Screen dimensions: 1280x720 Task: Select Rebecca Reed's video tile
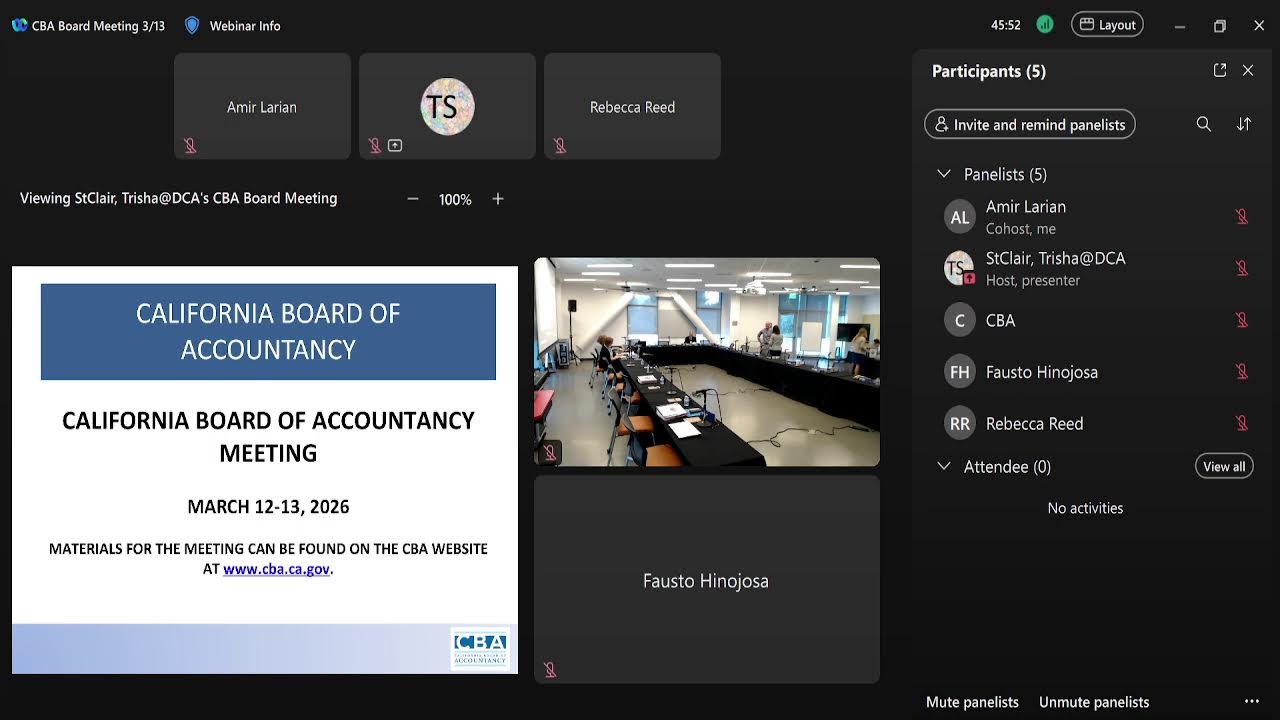pyautogui.click(x=632, y=106)
